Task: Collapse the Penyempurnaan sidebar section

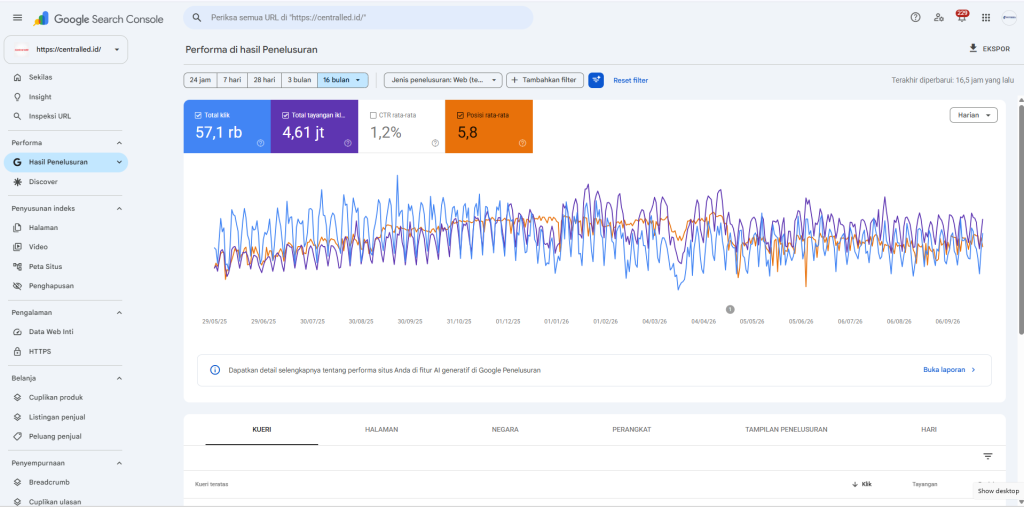Action: tap(119, 463)
